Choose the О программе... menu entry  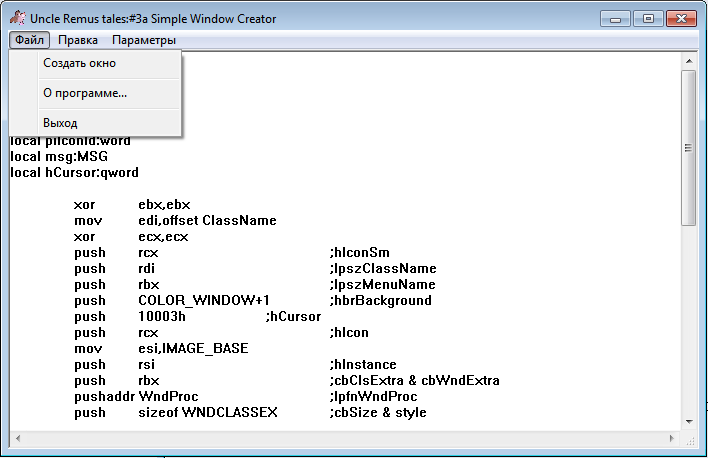[85, 93]
